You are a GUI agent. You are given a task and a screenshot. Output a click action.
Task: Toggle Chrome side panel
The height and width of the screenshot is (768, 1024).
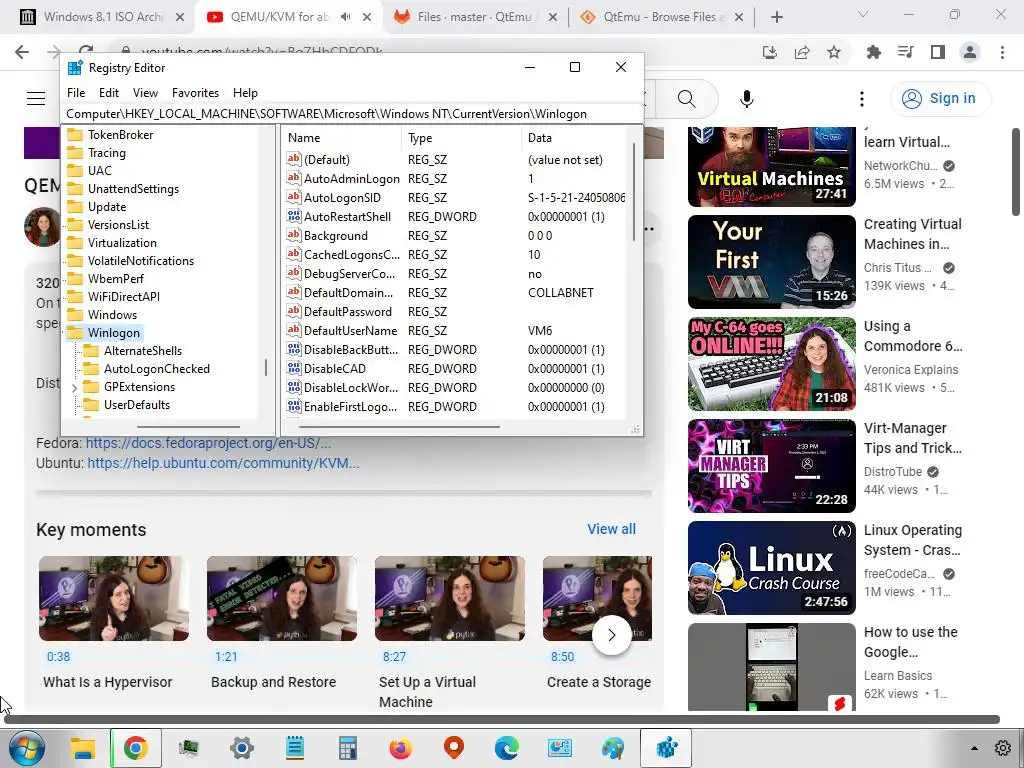938,52
